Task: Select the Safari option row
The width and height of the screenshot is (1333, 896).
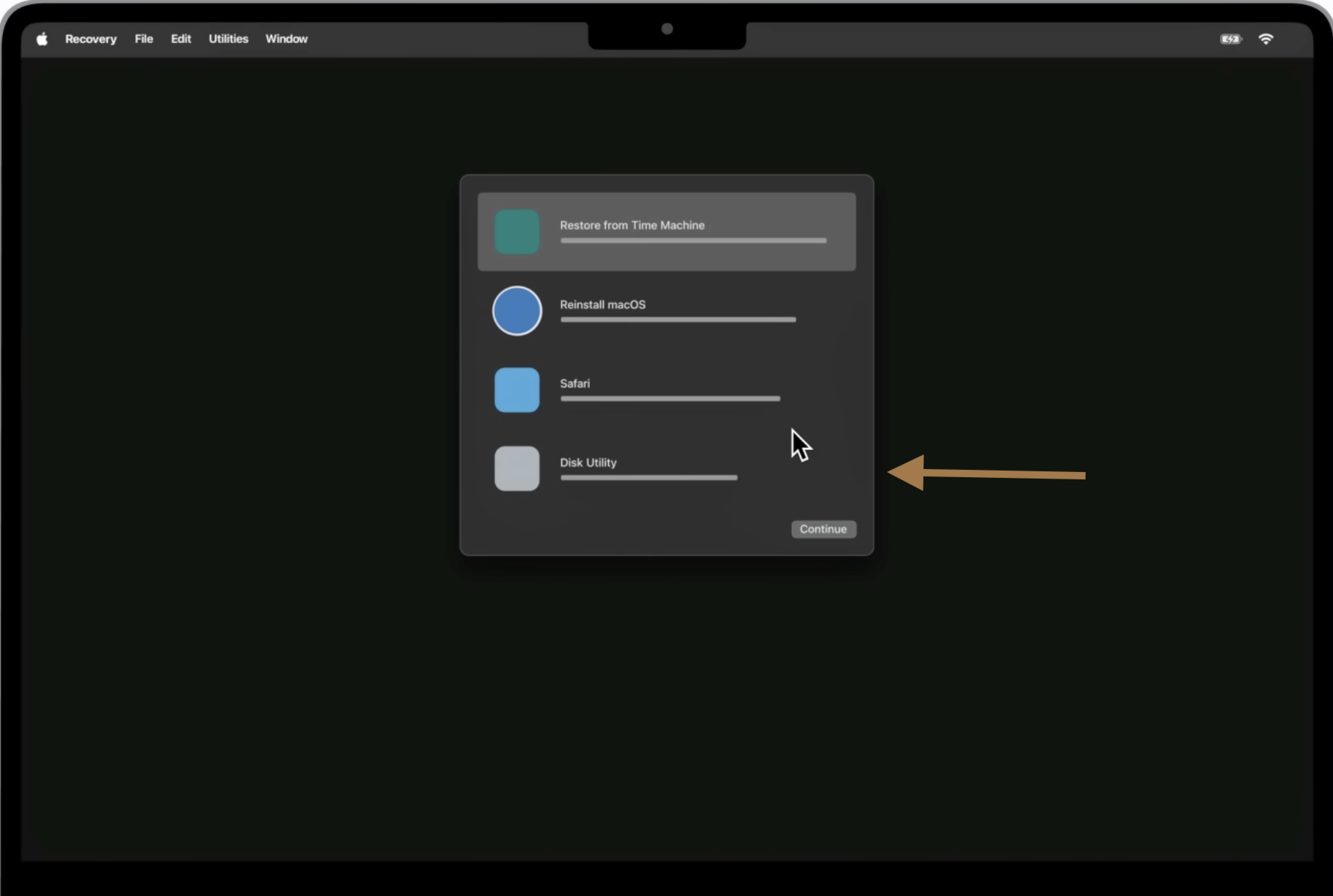Action: pos(666,390)
